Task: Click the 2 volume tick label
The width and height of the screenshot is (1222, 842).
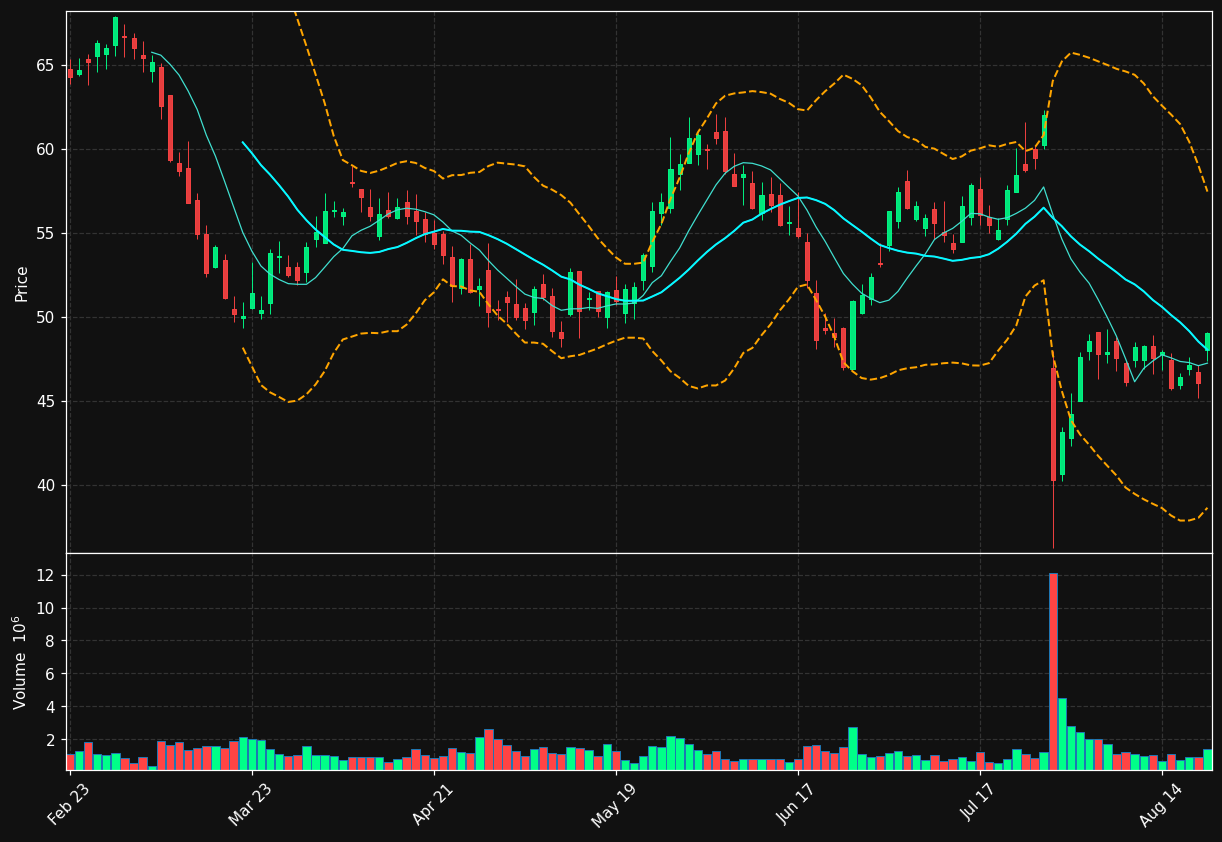Action: coord(50,741)
